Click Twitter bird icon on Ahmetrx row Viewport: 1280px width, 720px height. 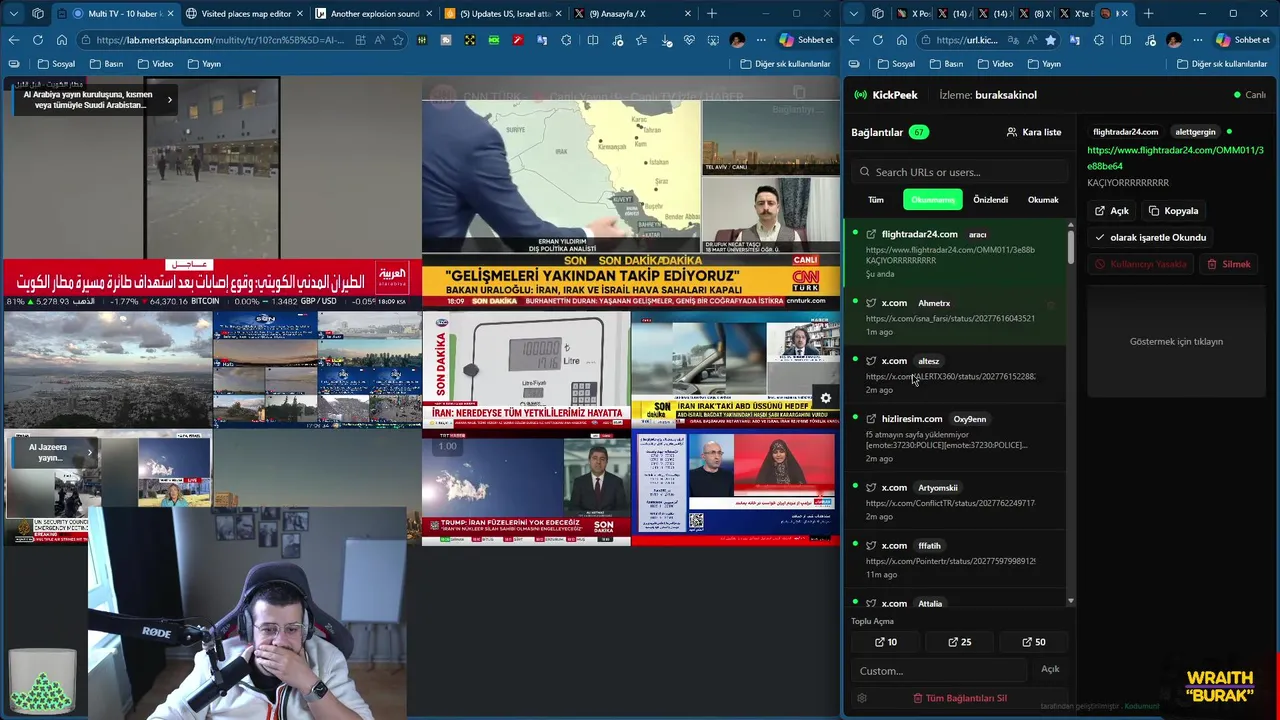(x=871, y=303)
